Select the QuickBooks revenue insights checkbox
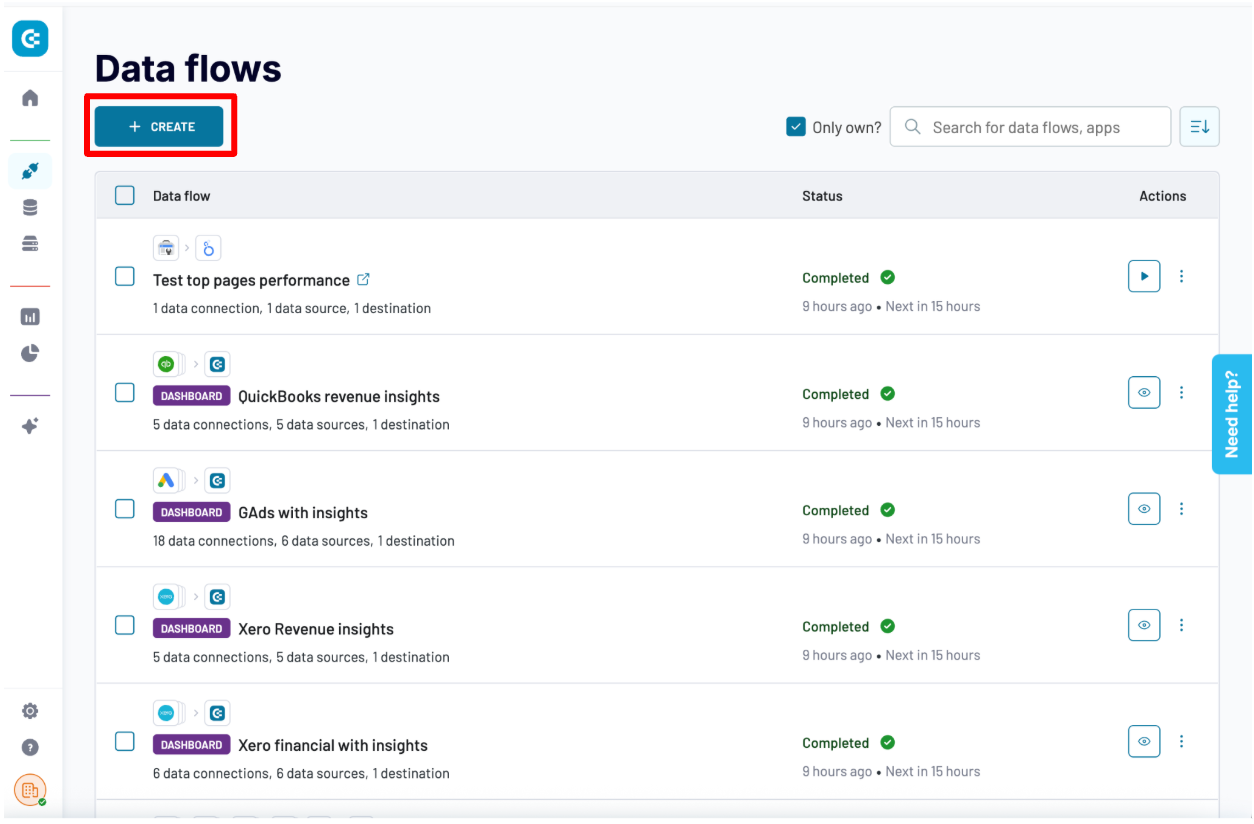1254x824 pixels. 125,393
